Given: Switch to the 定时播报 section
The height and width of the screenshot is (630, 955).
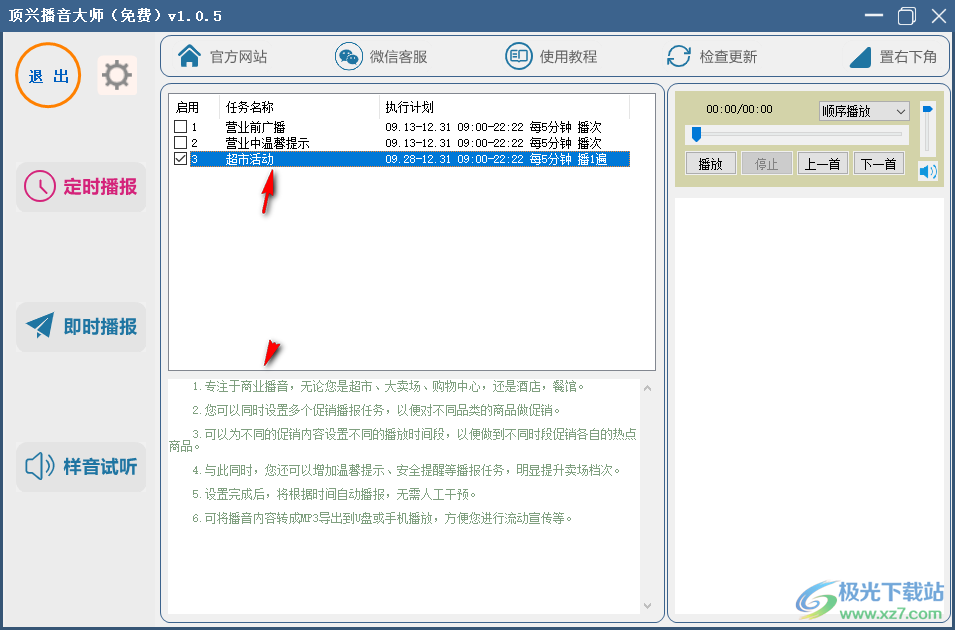Looking at the screenshot, I should [x=80, y=187].
